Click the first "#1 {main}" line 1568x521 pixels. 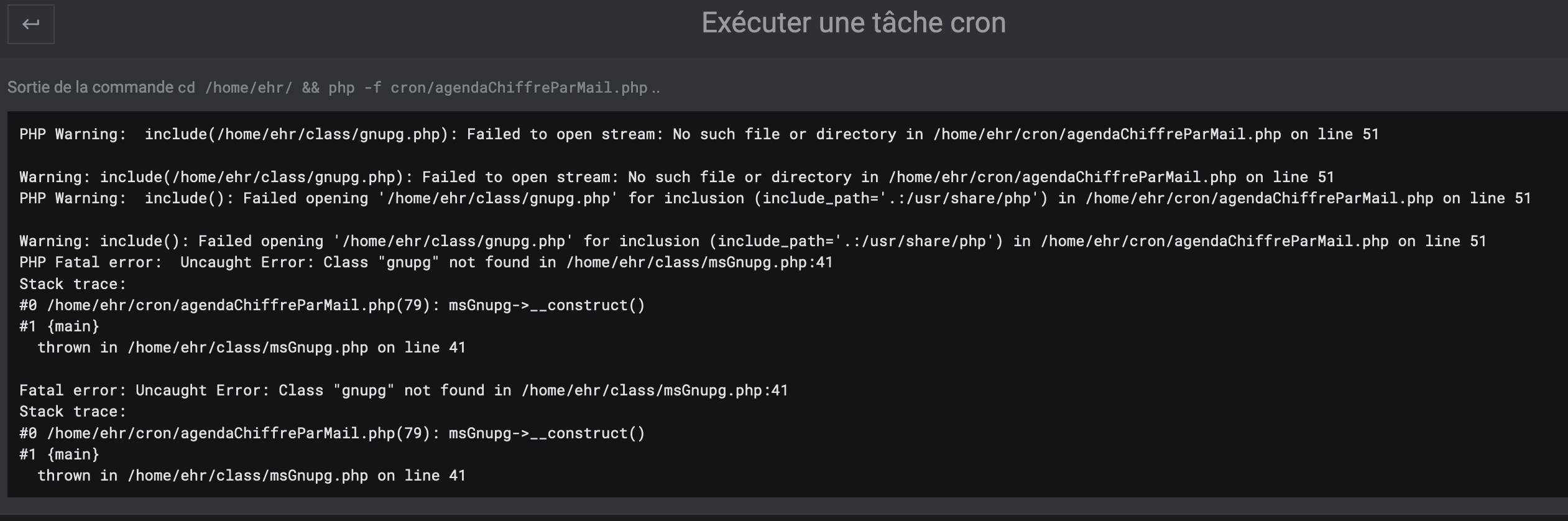point(59,326)
